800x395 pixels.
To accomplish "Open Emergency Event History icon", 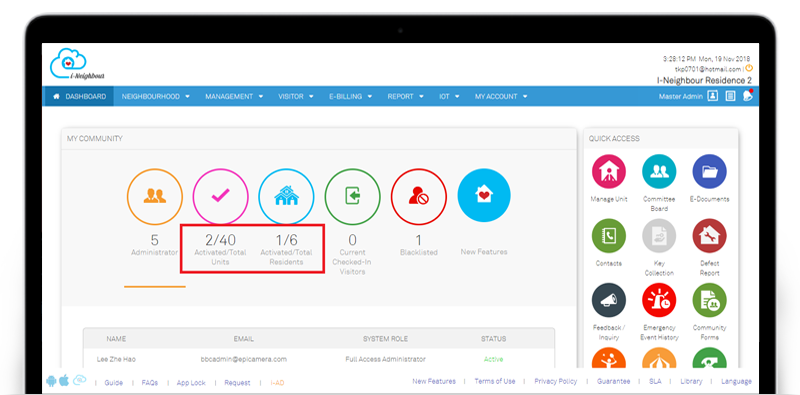I will [x=659, y=301].
